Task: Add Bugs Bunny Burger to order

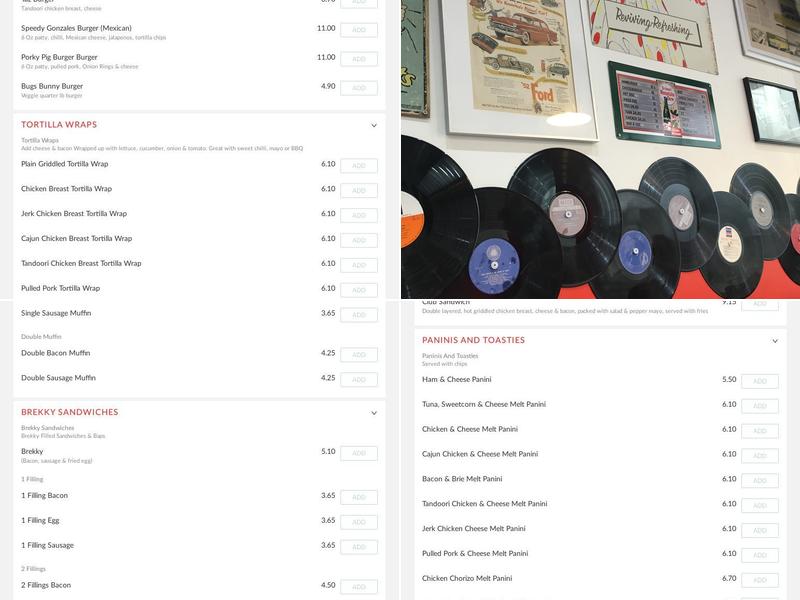Action: [x=359, y=88]
